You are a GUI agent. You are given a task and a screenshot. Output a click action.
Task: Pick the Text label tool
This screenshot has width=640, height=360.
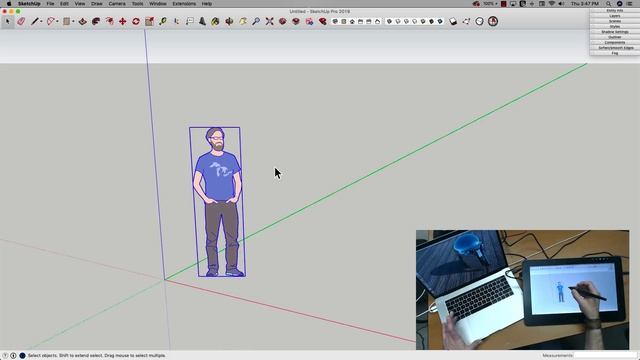pyautogui.click(x=190, y=21)
